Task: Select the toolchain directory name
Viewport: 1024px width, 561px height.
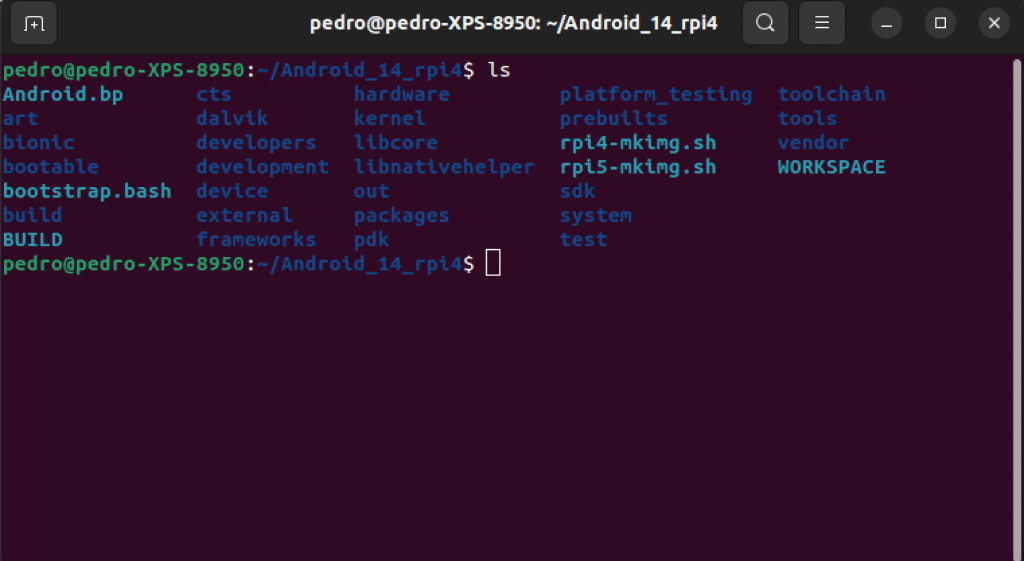Action: coord(831,94)
